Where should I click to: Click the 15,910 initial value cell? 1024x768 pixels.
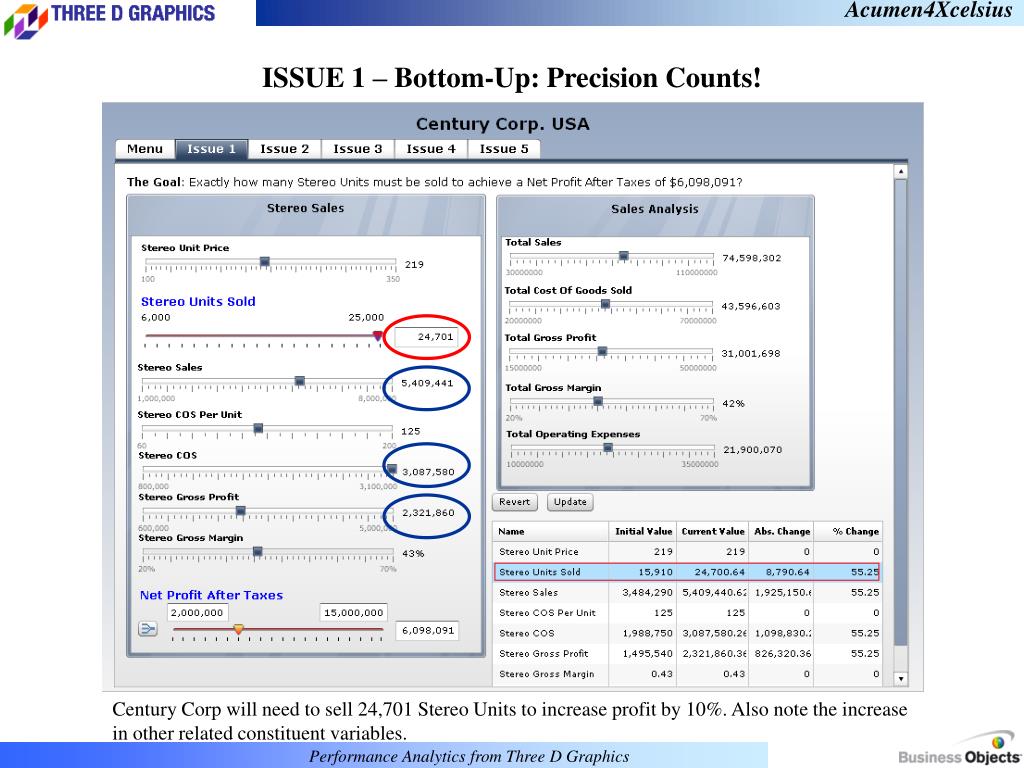coord(643,572)
